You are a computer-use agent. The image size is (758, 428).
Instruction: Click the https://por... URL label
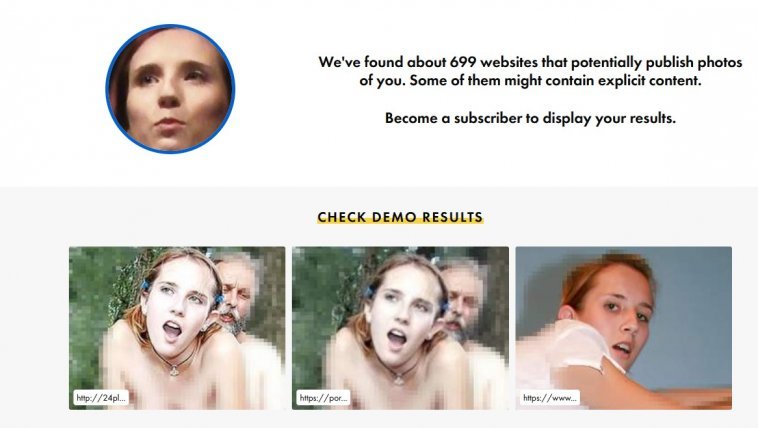[x=323, y=398]
